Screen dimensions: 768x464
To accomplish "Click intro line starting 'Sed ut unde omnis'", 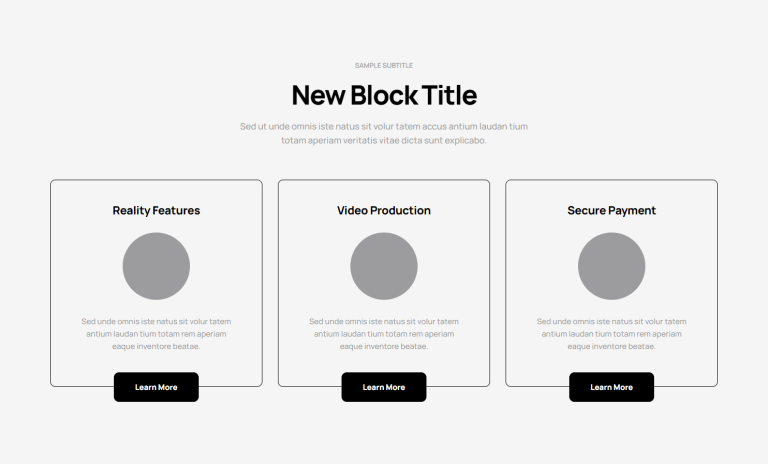I will pos(384,126).
